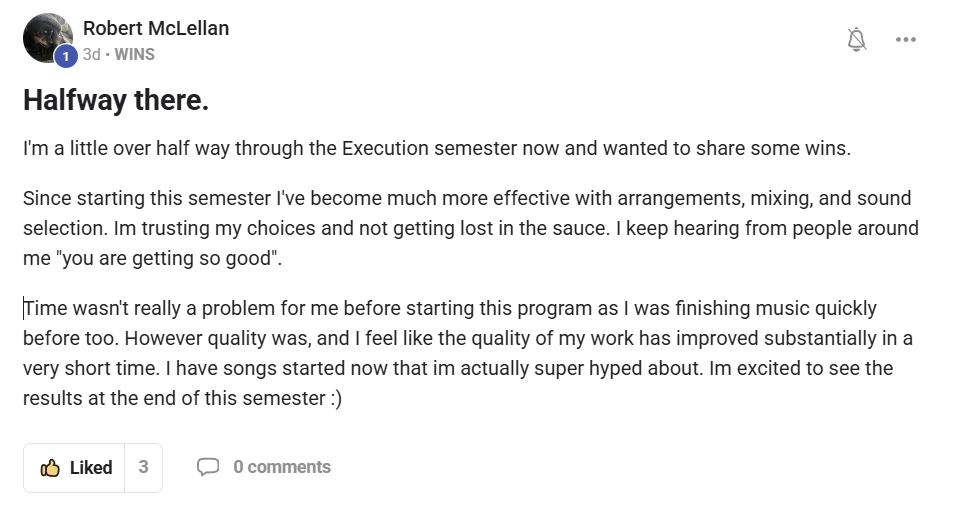
Task: Click the paragraph mentioning the Execution semester
Action: point(436,149)
